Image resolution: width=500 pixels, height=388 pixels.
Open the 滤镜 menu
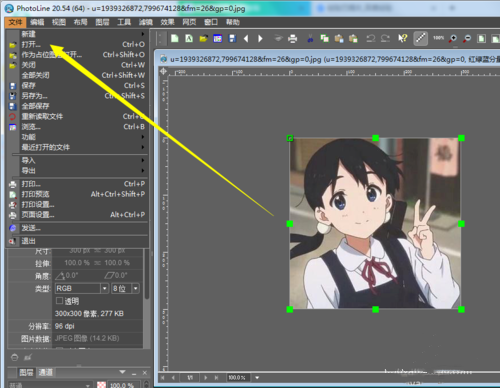pyautogui.click(x=146, y=22)
